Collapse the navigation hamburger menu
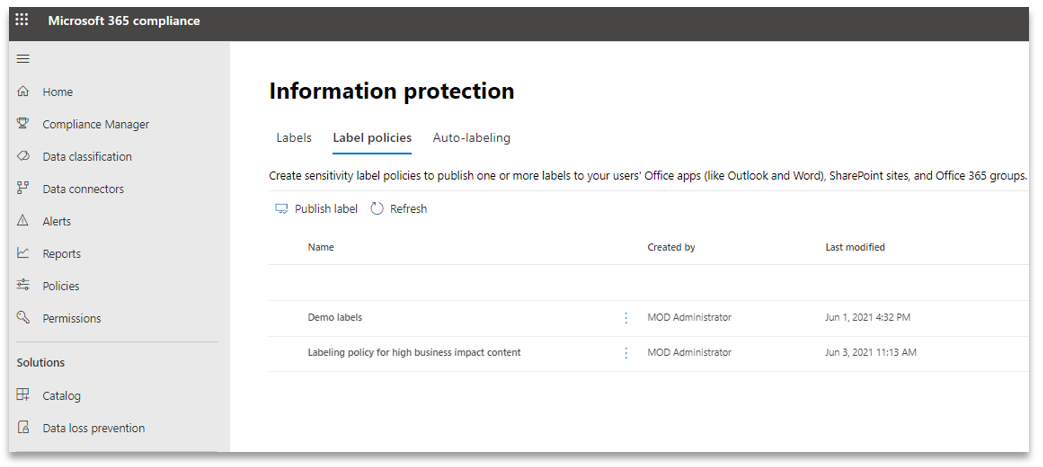Screen dimensions: 1043x467 (x=23, y=59)
